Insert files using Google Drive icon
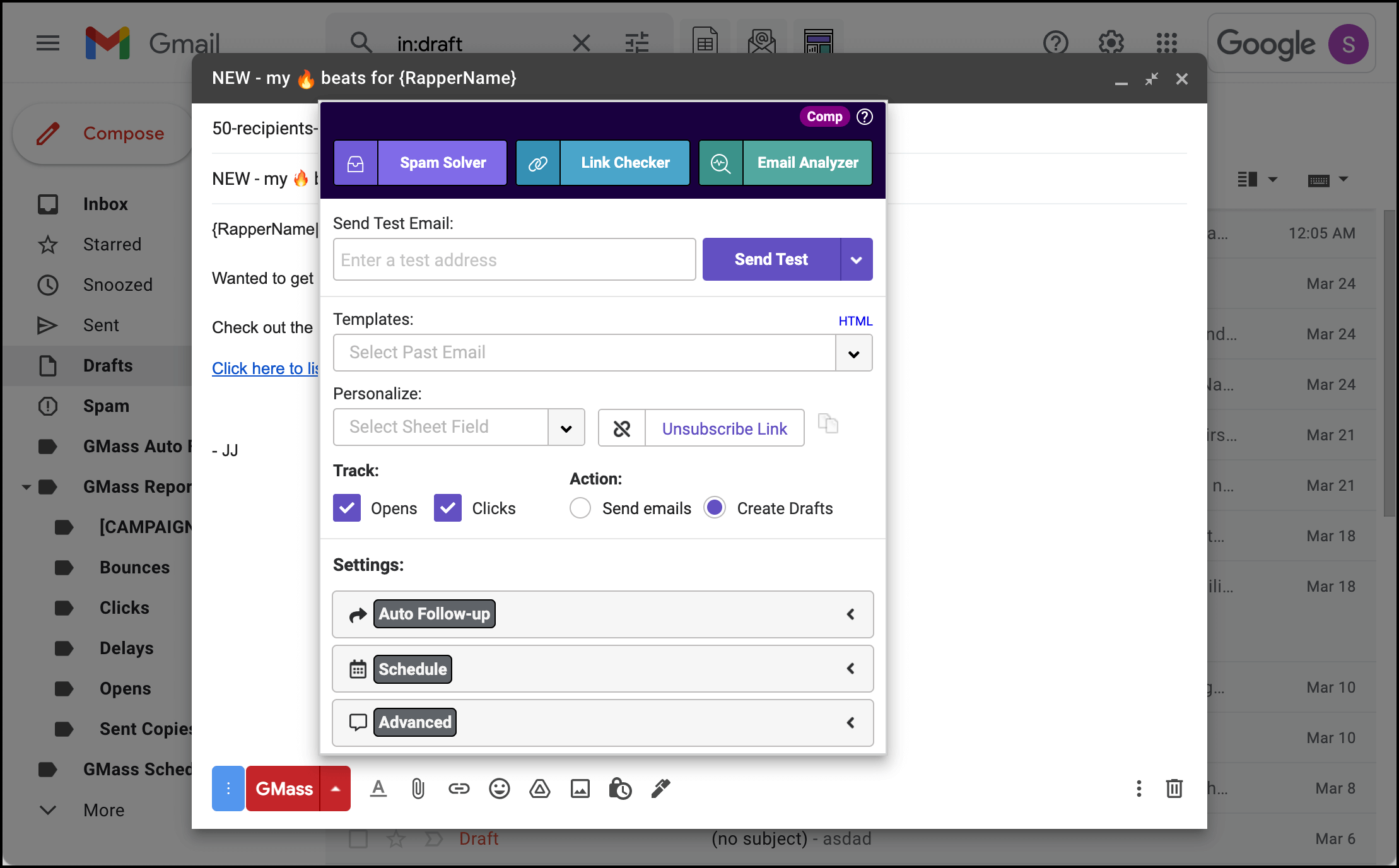 pos(540,789)
